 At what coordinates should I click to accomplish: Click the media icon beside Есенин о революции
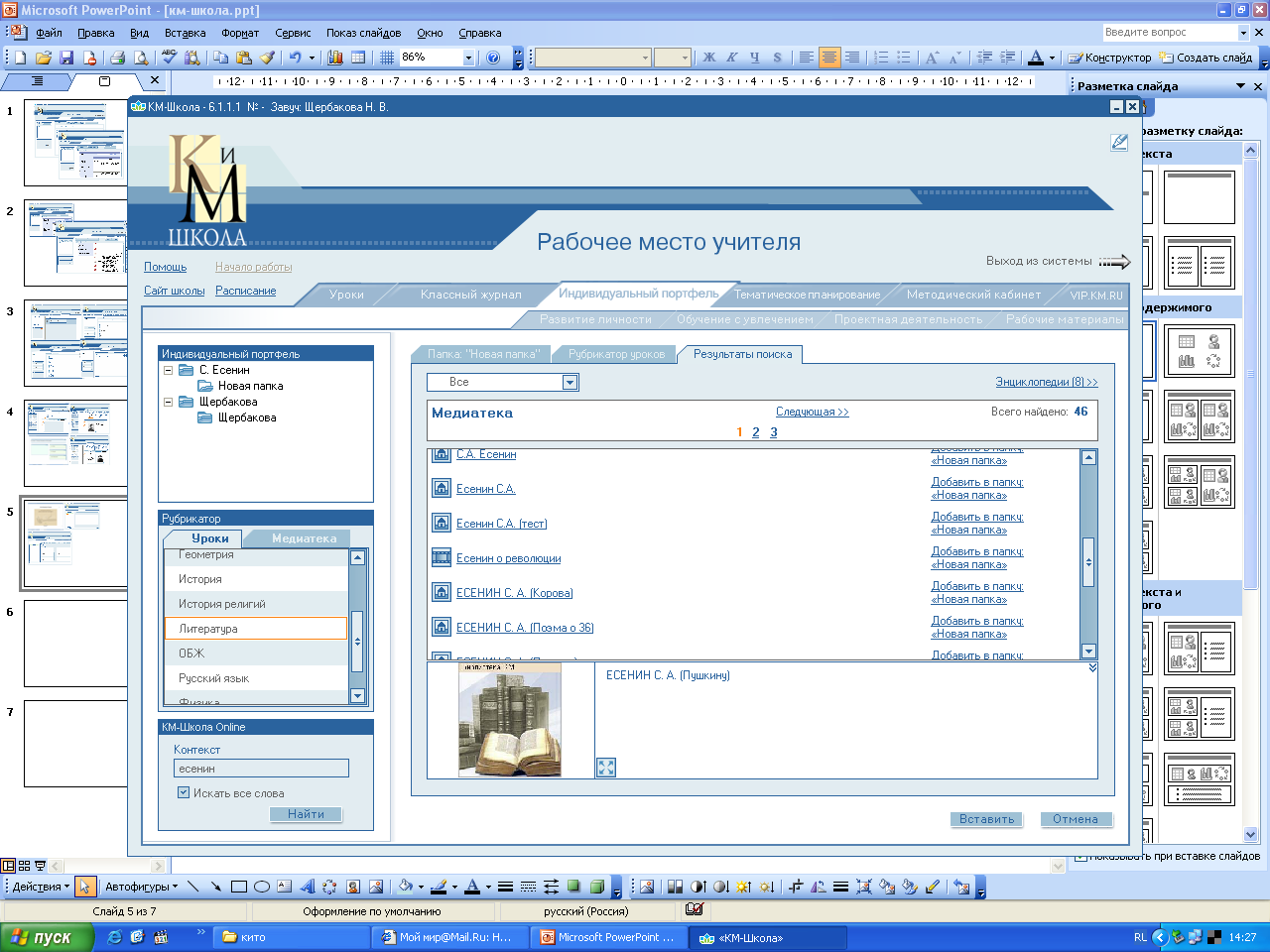click(x=442, y=557)
